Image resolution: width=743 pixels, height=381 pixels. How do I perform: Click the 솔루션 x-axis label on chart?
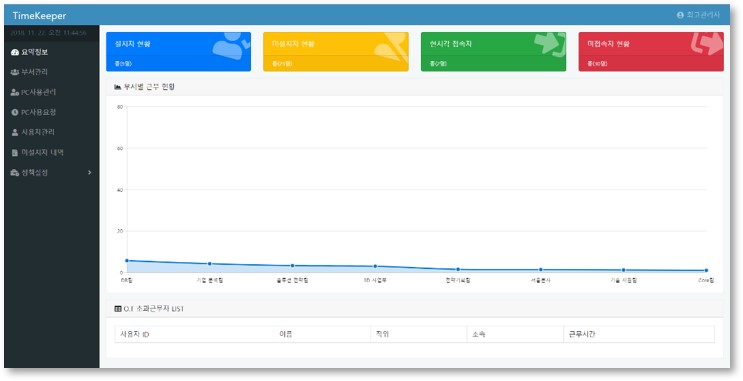[292, 281]
